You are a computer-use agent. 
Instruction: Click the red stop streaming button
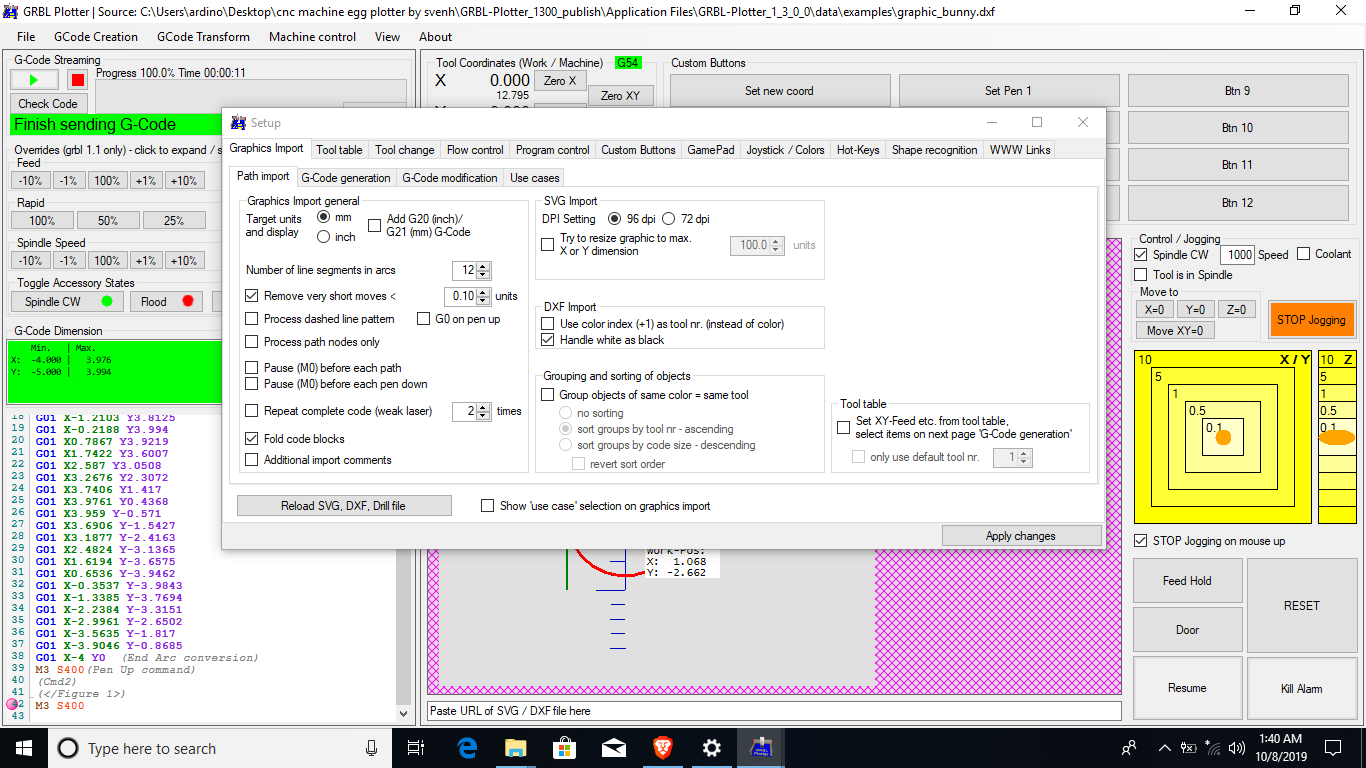[x=77, y=80]
